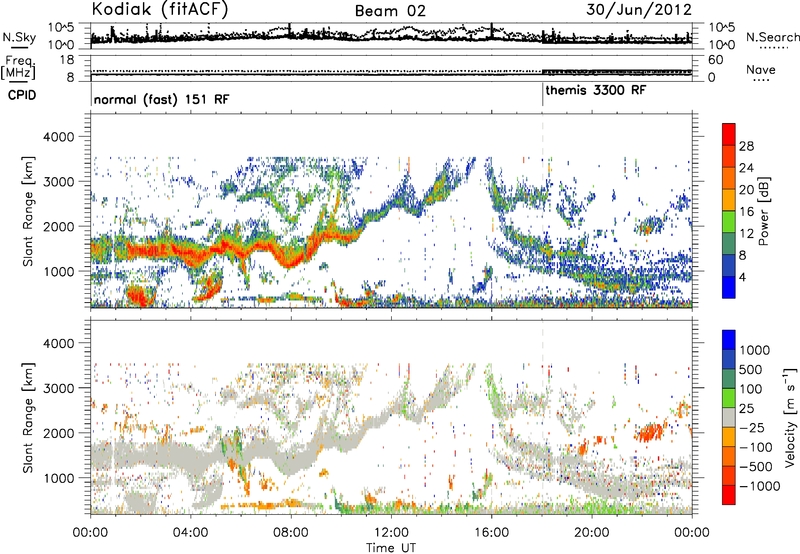The height and width of the screenshot is (554, 800).
Task: Click the 'normal (fast) 151 RF' label
Action: [x=162, y=99]
